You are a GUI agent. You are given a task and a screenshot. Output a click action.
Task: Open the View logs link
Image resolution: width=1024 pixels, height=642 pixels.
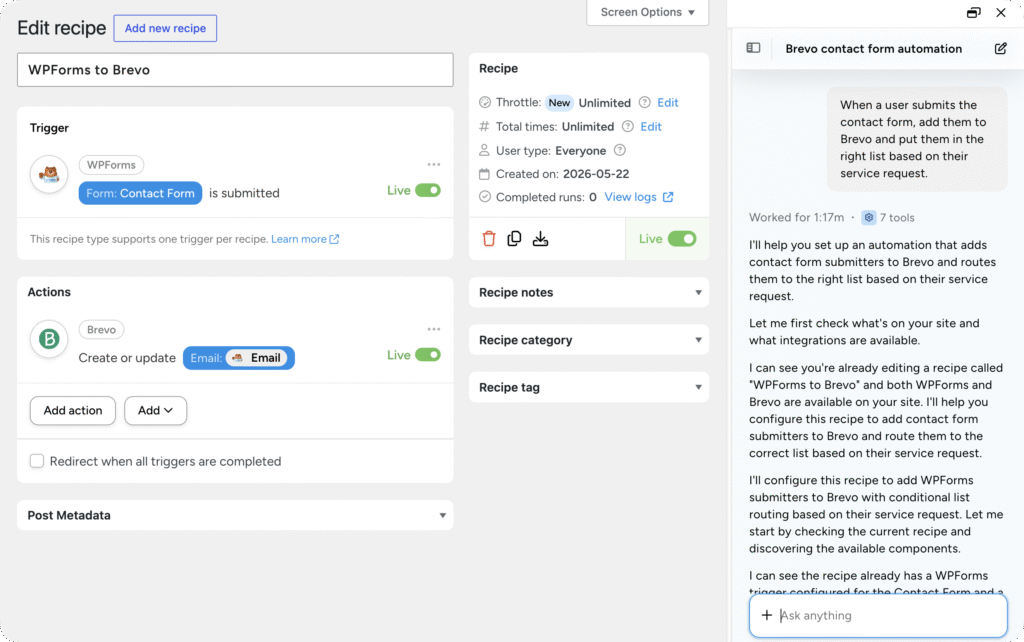pyautogui.click(x=630, y=197)
